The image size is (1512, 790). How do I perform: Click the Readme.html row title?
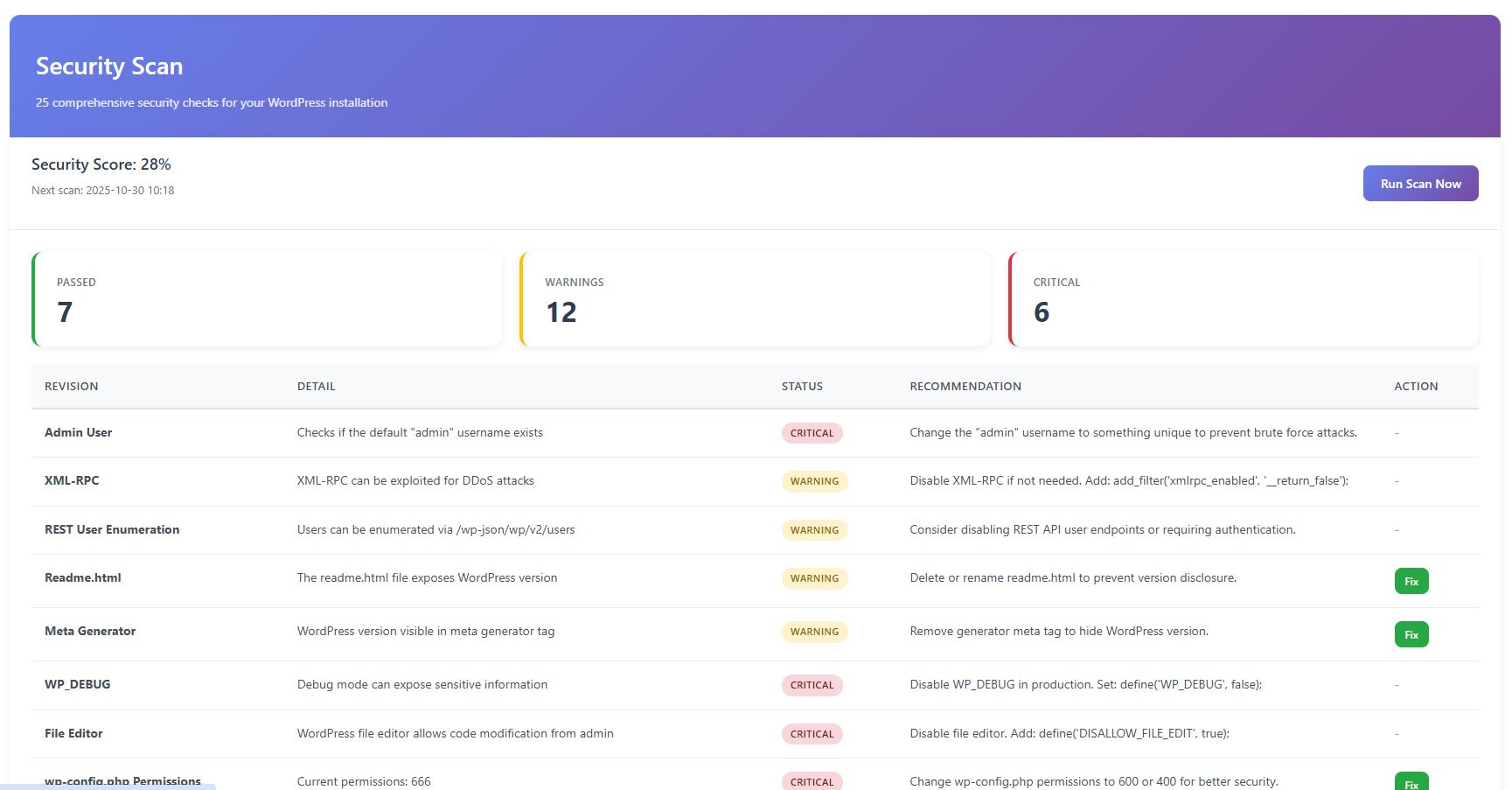[x=83, y=577]
